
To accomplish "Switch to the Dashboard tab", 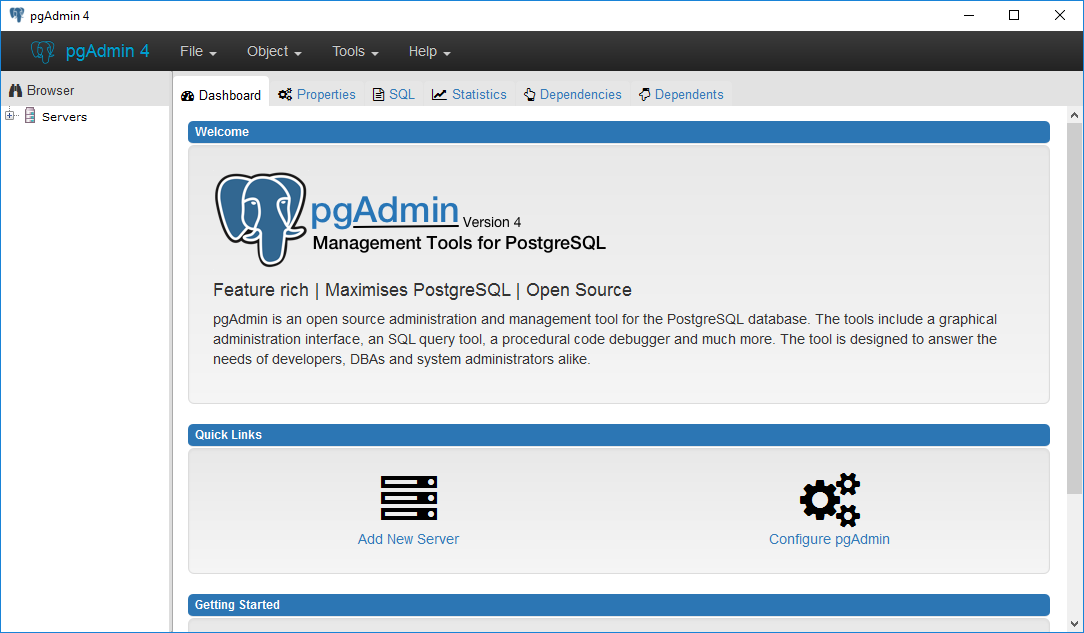I will coord(221,95).
